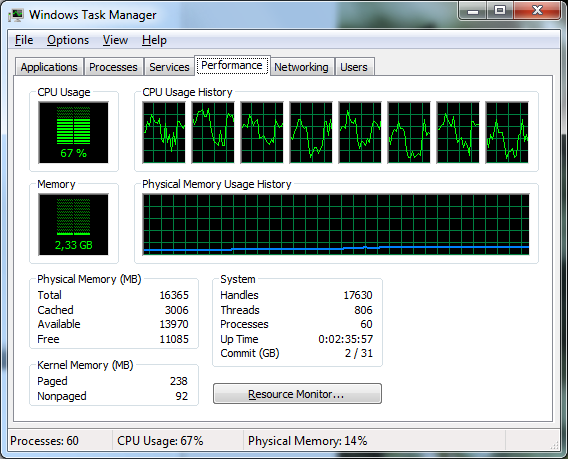Click the Handles value 17630

[x=358, y=295]
